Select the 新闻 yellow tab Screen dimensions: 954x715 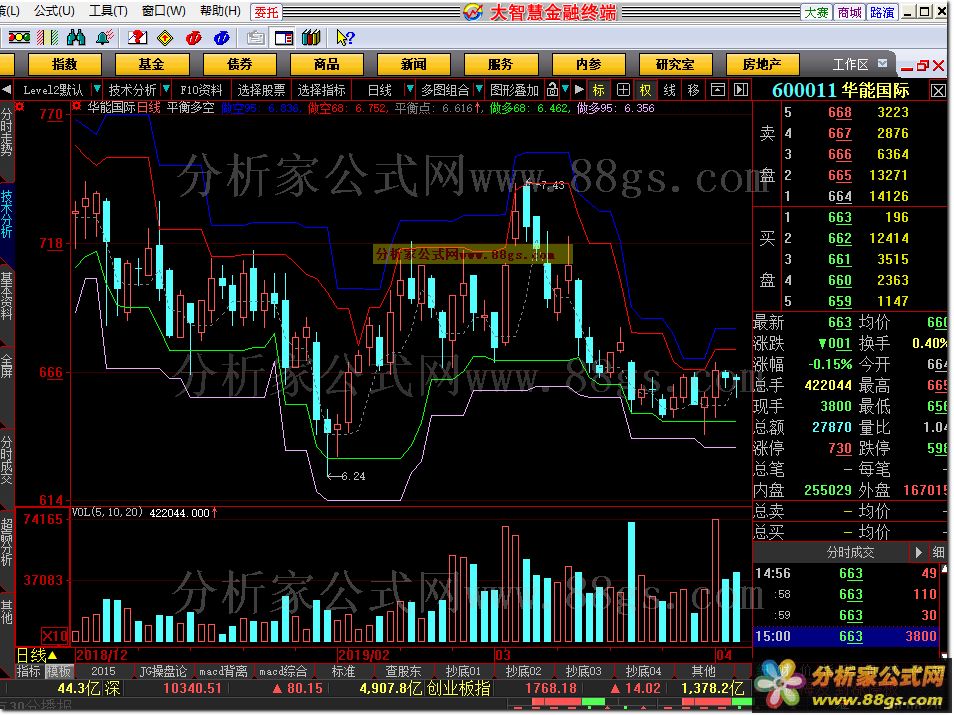tap(414, 65)
